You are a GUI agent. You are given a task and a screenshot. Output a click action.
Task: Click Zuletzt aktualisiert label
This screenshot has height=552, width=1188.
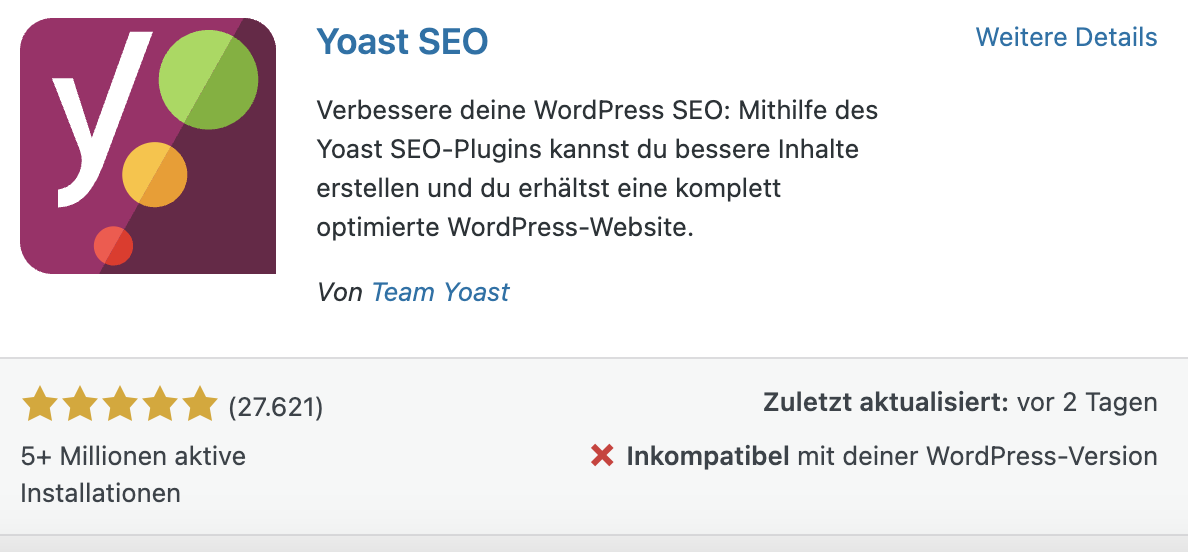(886, 402)
